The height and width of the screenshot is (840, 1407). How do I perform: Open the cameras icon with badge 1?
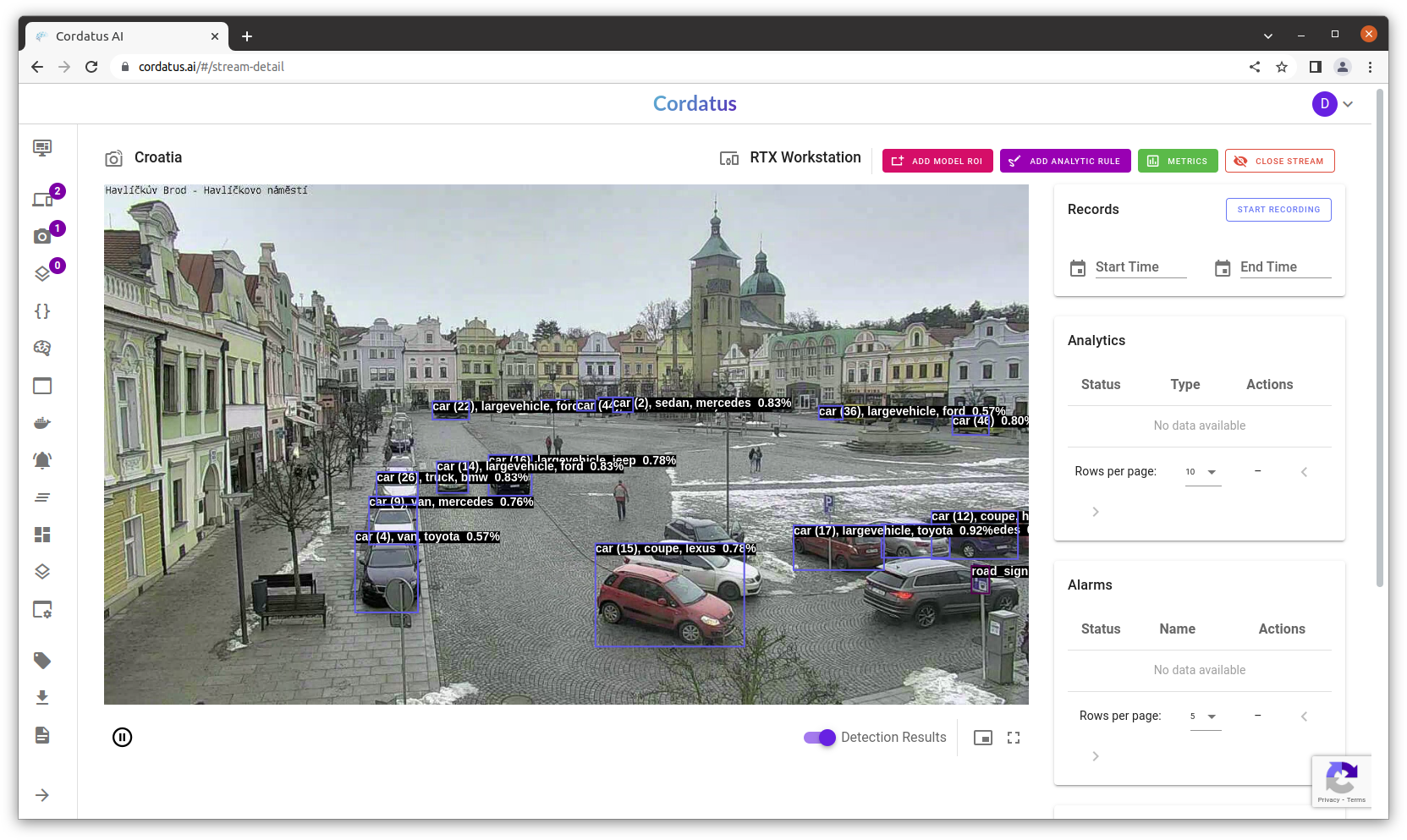tap(42, 236)
